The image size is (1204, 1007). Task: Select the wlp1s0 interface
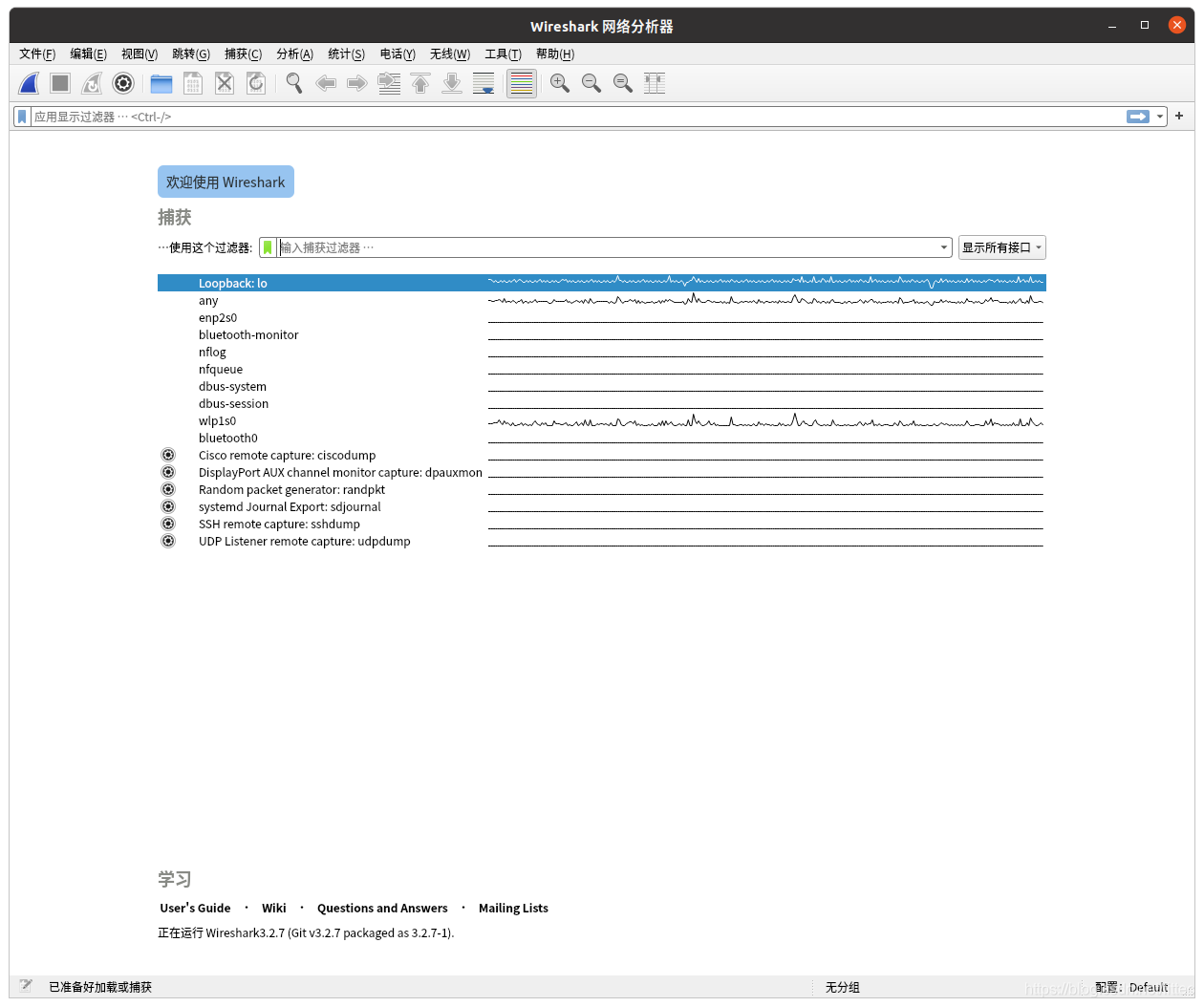coord(602,420)
